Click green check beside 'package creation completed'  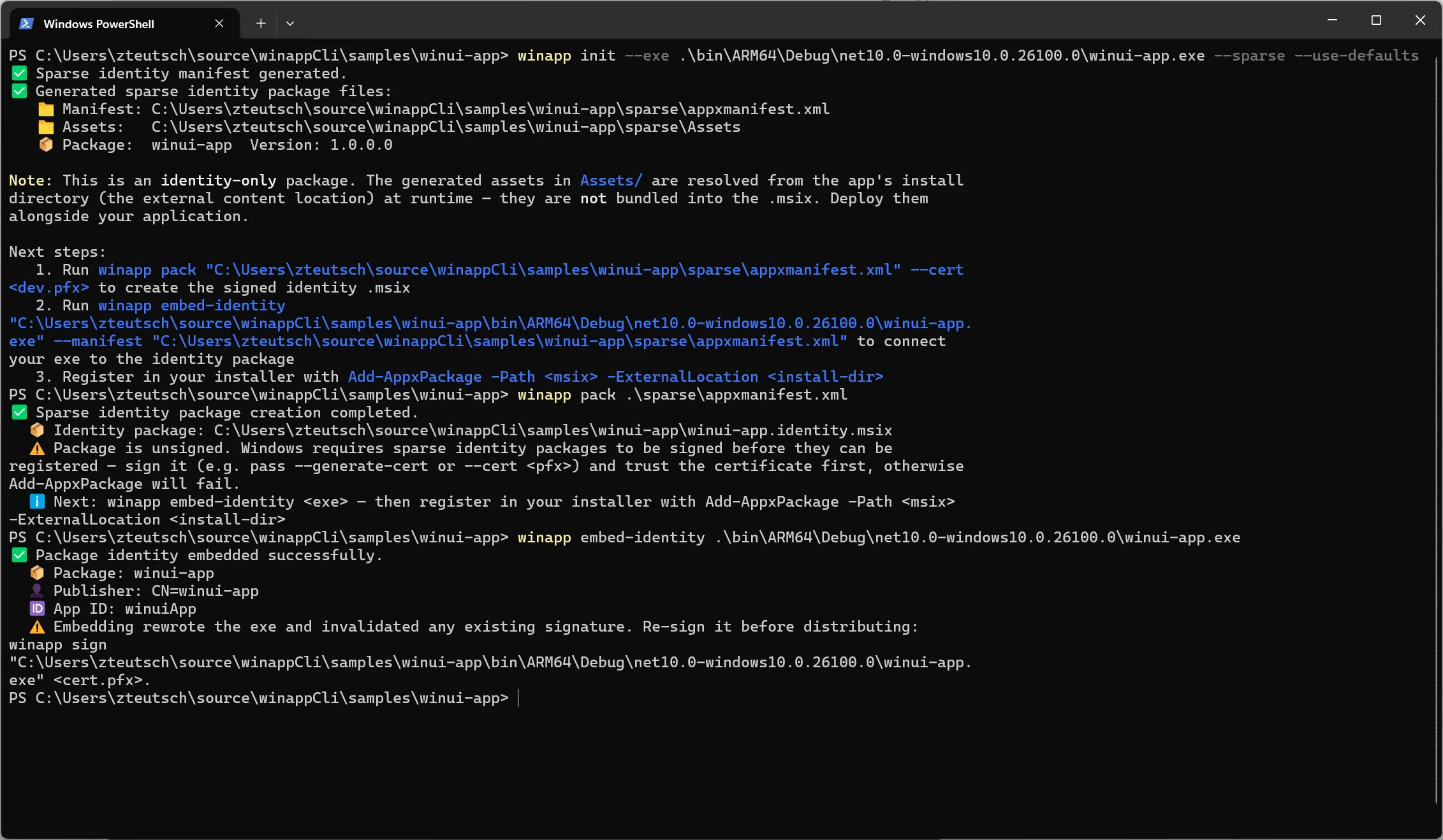click(x=20, y=412)
